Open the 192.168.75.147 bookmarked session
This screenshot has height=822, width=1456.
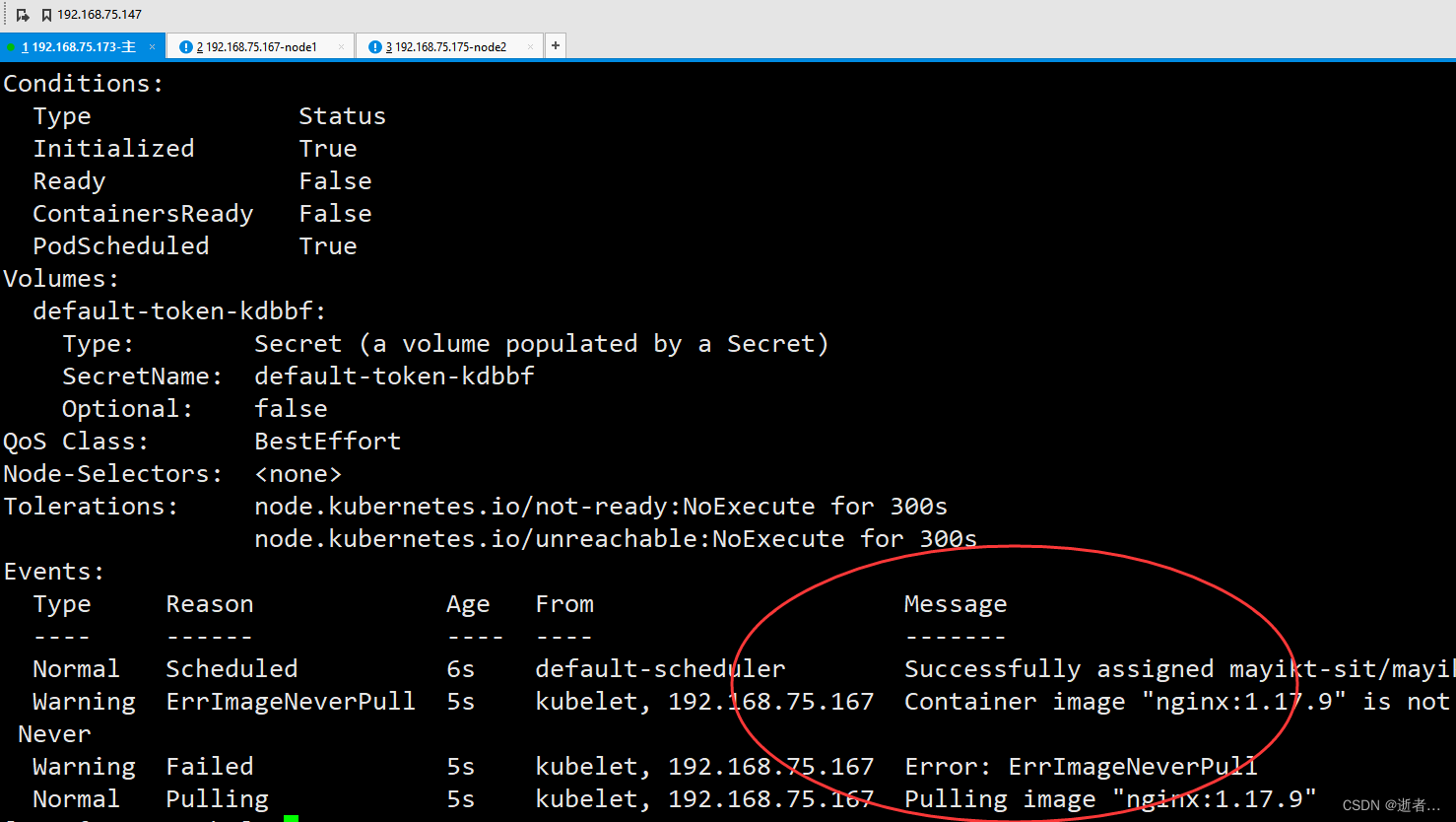coord(92,15)
